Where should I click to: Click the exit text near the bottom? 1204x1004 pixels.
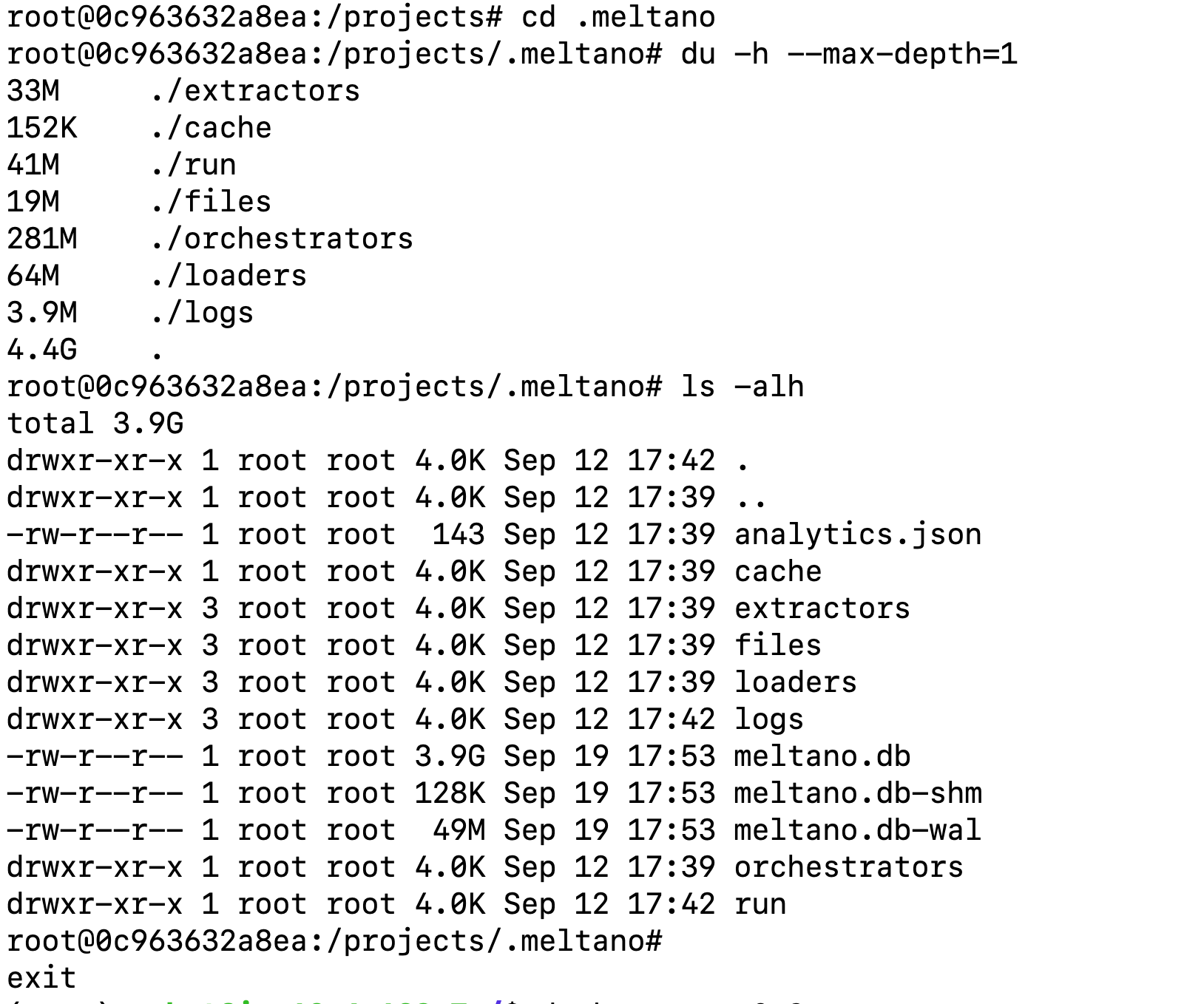tap(41, 977)
